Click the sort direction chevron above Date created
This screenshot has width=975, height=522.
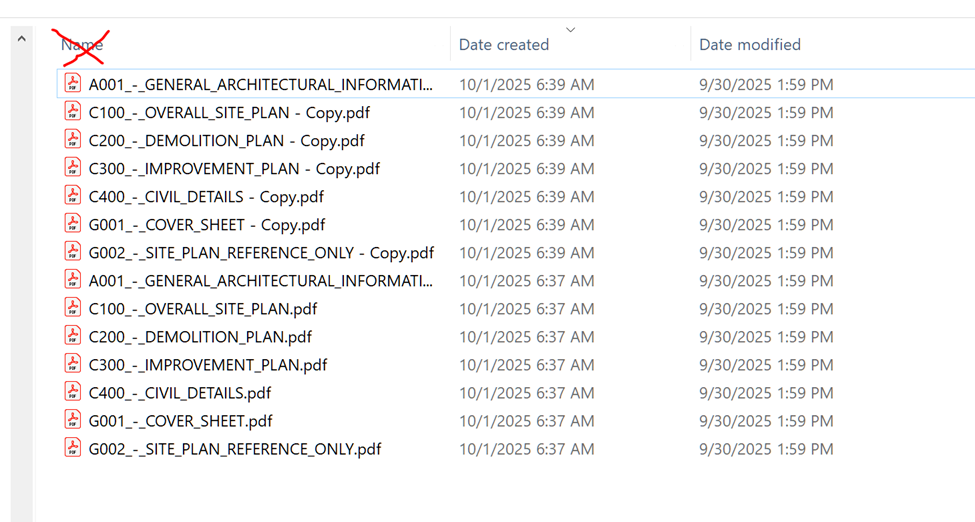click(x=571, y=30)
